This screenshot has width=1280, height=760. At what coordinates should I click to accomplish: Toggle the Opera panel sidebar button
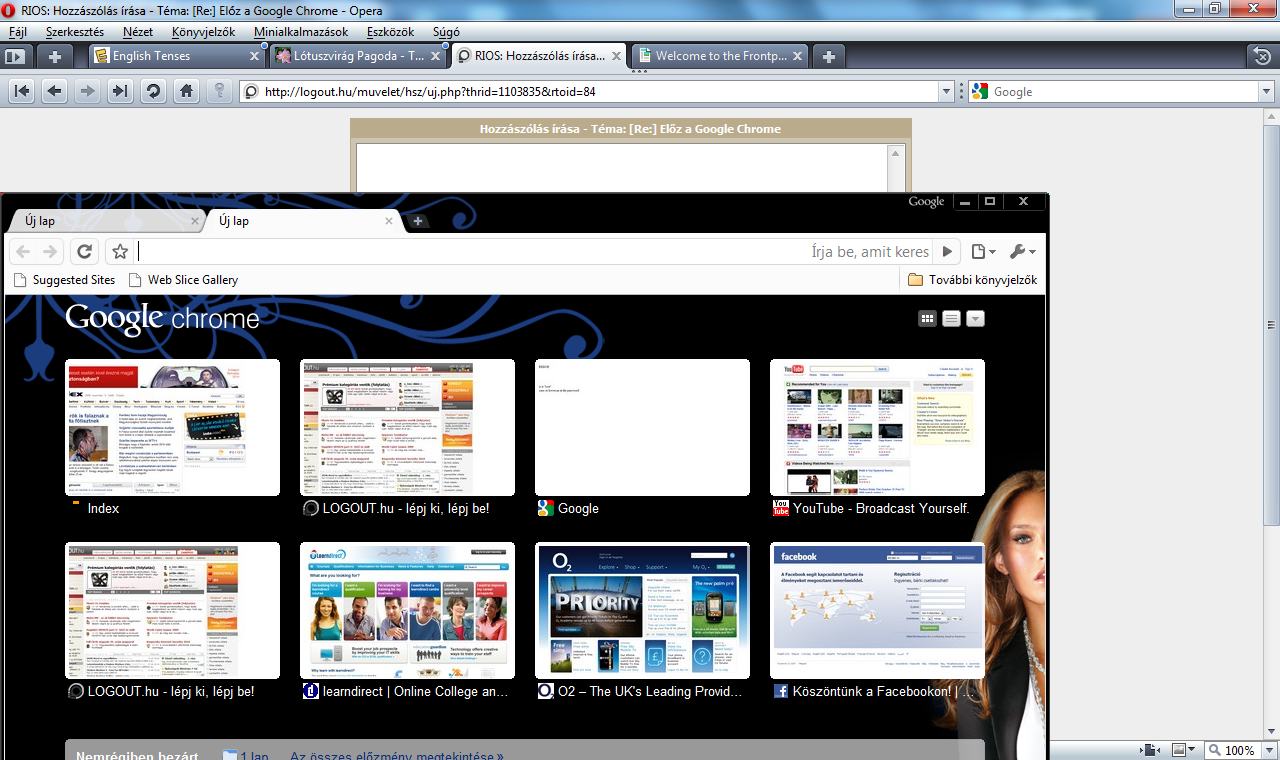pyautogui.click(x=15, y=56)
